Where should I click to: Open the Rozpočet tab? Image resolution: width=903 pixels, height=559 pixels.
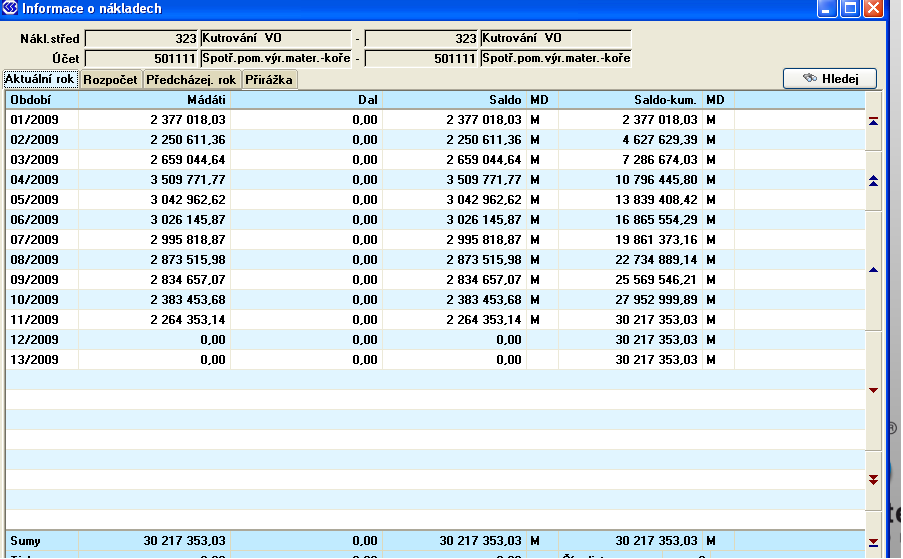pos(111,79)
